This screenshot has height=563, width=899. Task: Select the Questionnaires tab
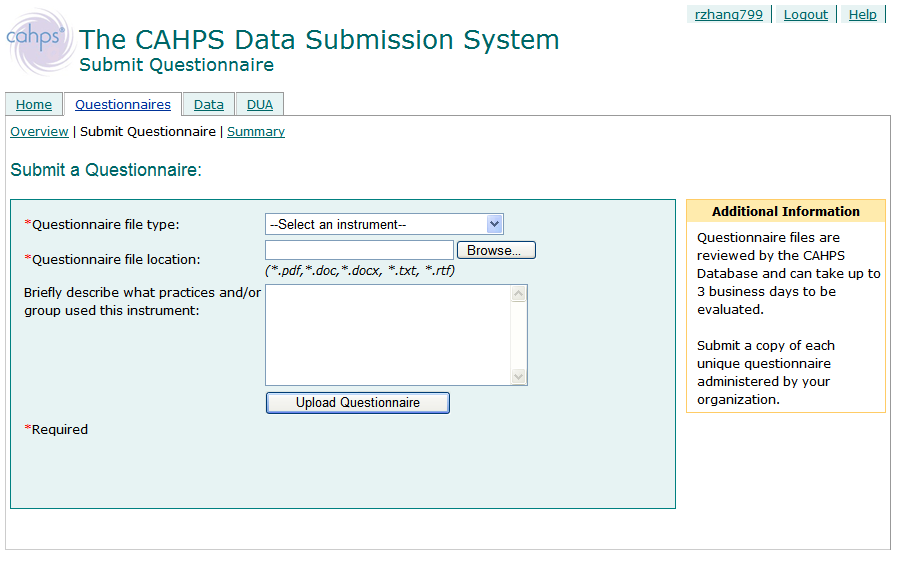(123, 104)
